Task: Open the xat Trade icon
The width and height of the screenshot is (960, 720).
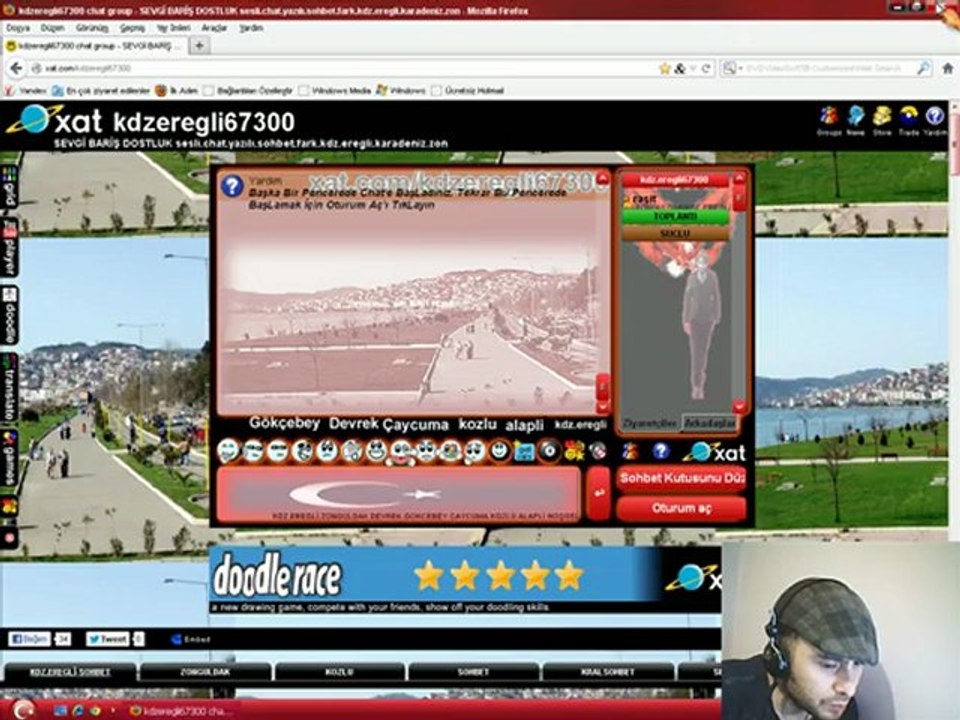Action: tap(909, 117)
